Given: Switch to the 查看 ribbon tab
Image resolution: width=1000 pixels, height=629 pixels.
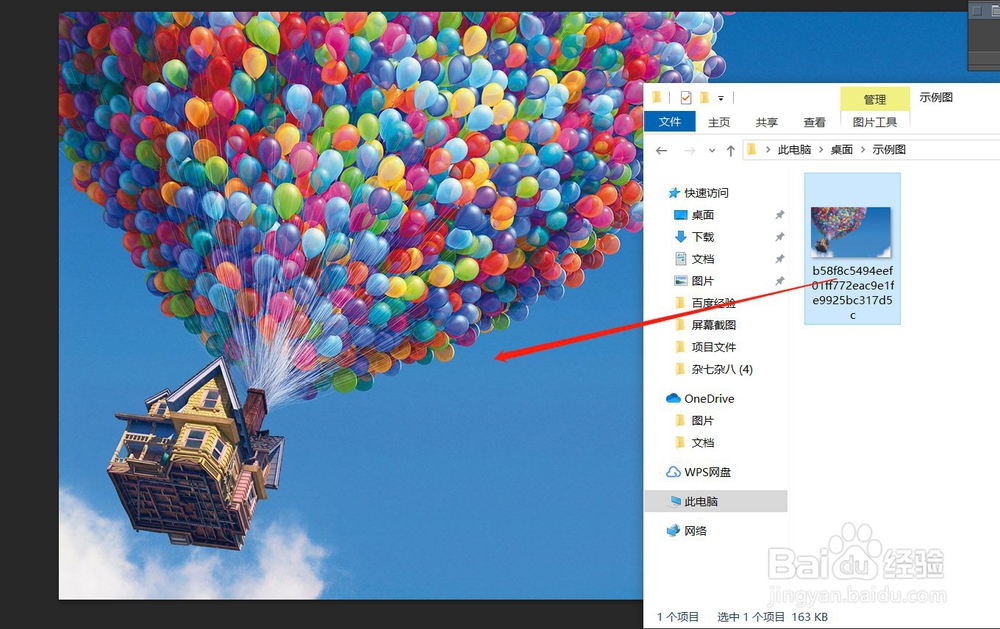Looking at the screenshot, I should (814, 122).
